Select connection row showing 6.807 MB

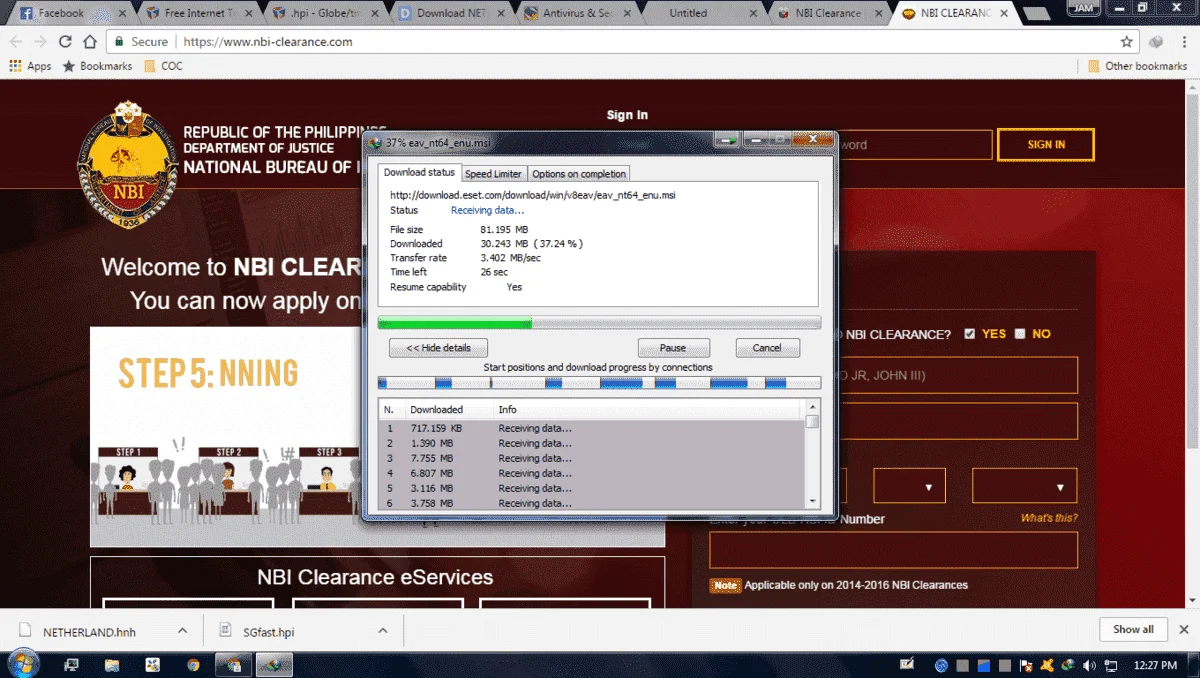tap(592, 473)
